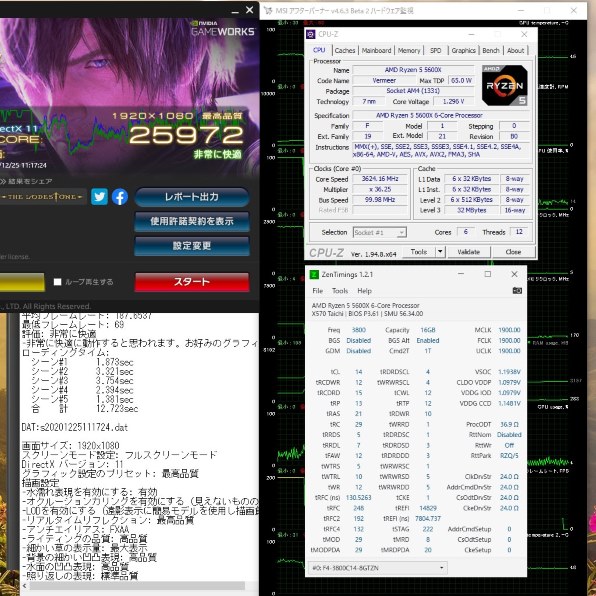Image resolution: width=596 pixels, height=596 pixels.
Task: Click the Freq value 3800 in ZenTimings
Action: (358, 330)
